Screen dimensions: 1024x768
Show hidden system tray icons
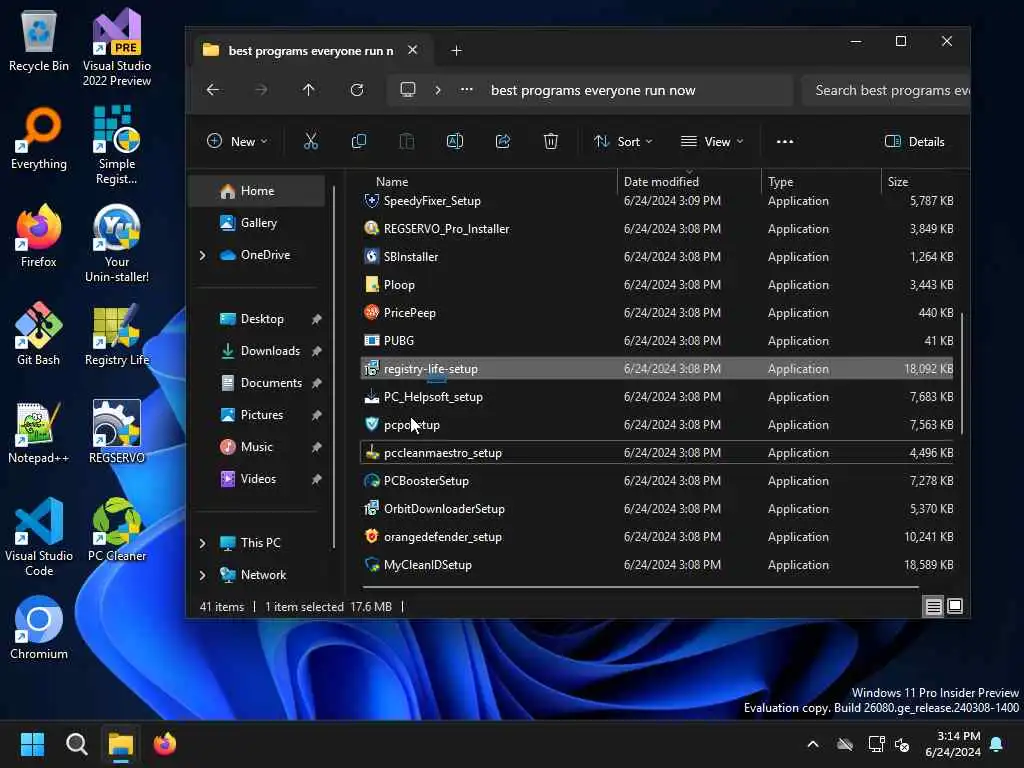point(813,744)
